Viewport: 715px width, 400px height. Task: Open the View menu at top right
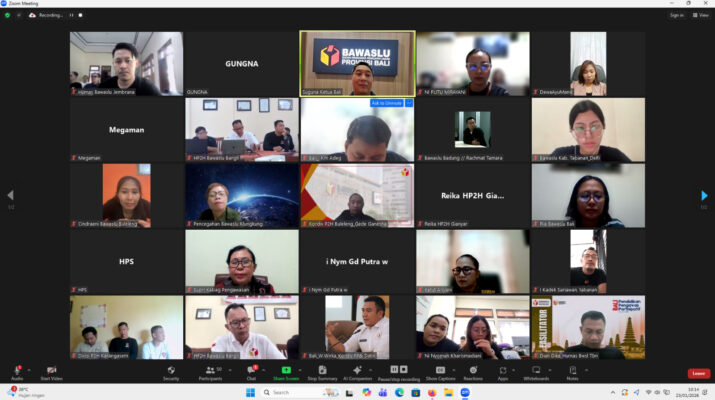[701, 15]
